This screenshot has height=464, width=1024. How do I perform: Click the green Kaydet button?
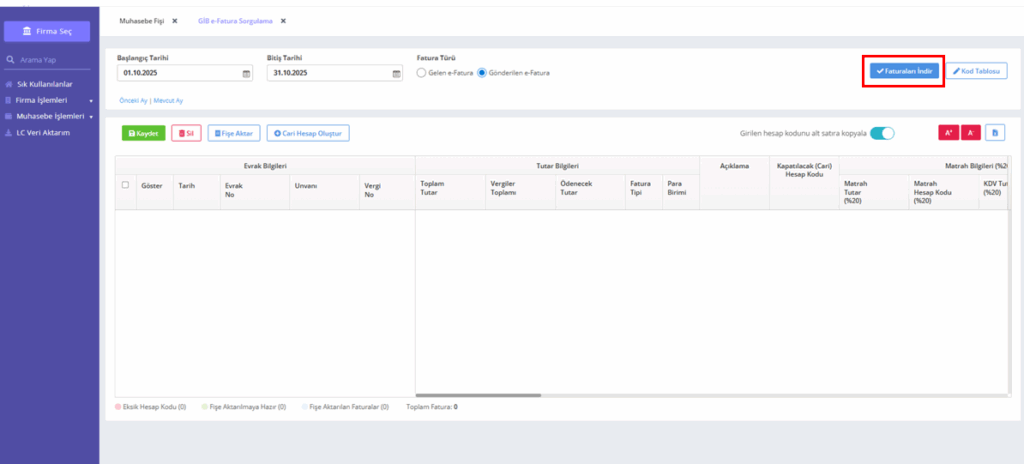[x=144, y=133]
